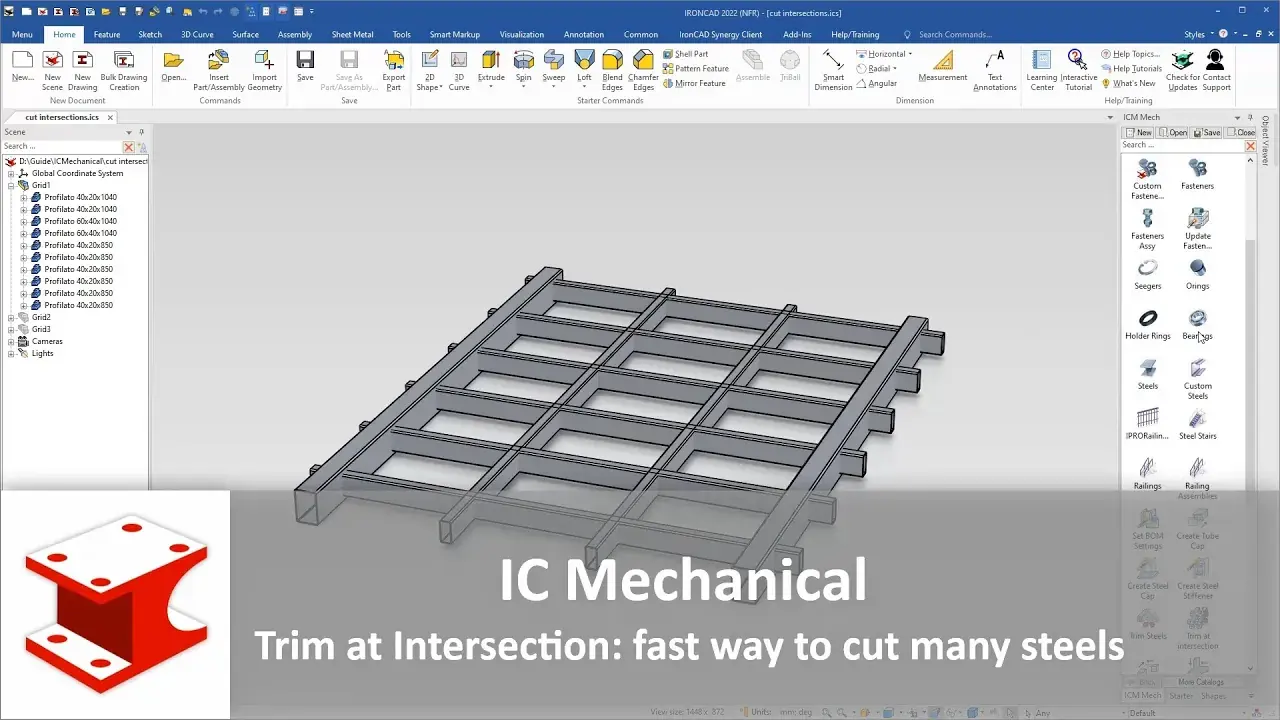Select the Steel Stairs catalog item
The height and width of the screenshot is (720, 1280).
(x=1197, y=424)
